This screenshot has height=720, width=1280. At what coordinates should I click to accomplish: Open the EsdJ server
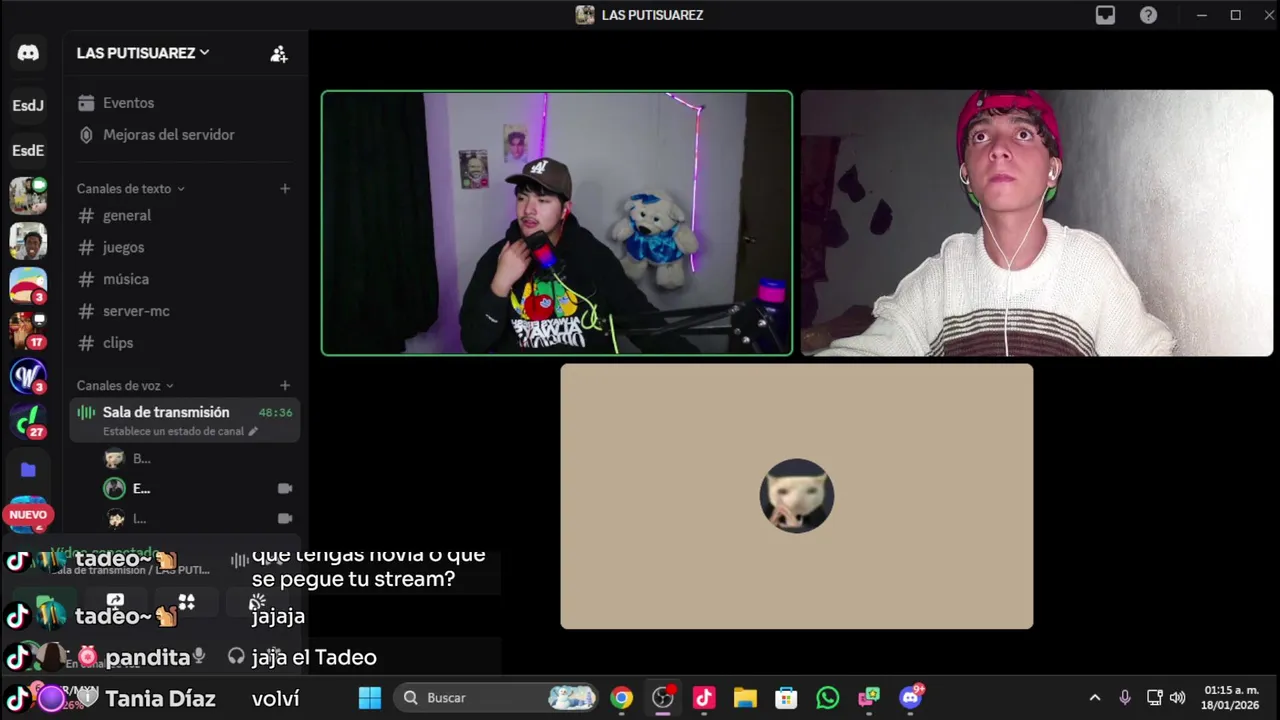[28, 105]
